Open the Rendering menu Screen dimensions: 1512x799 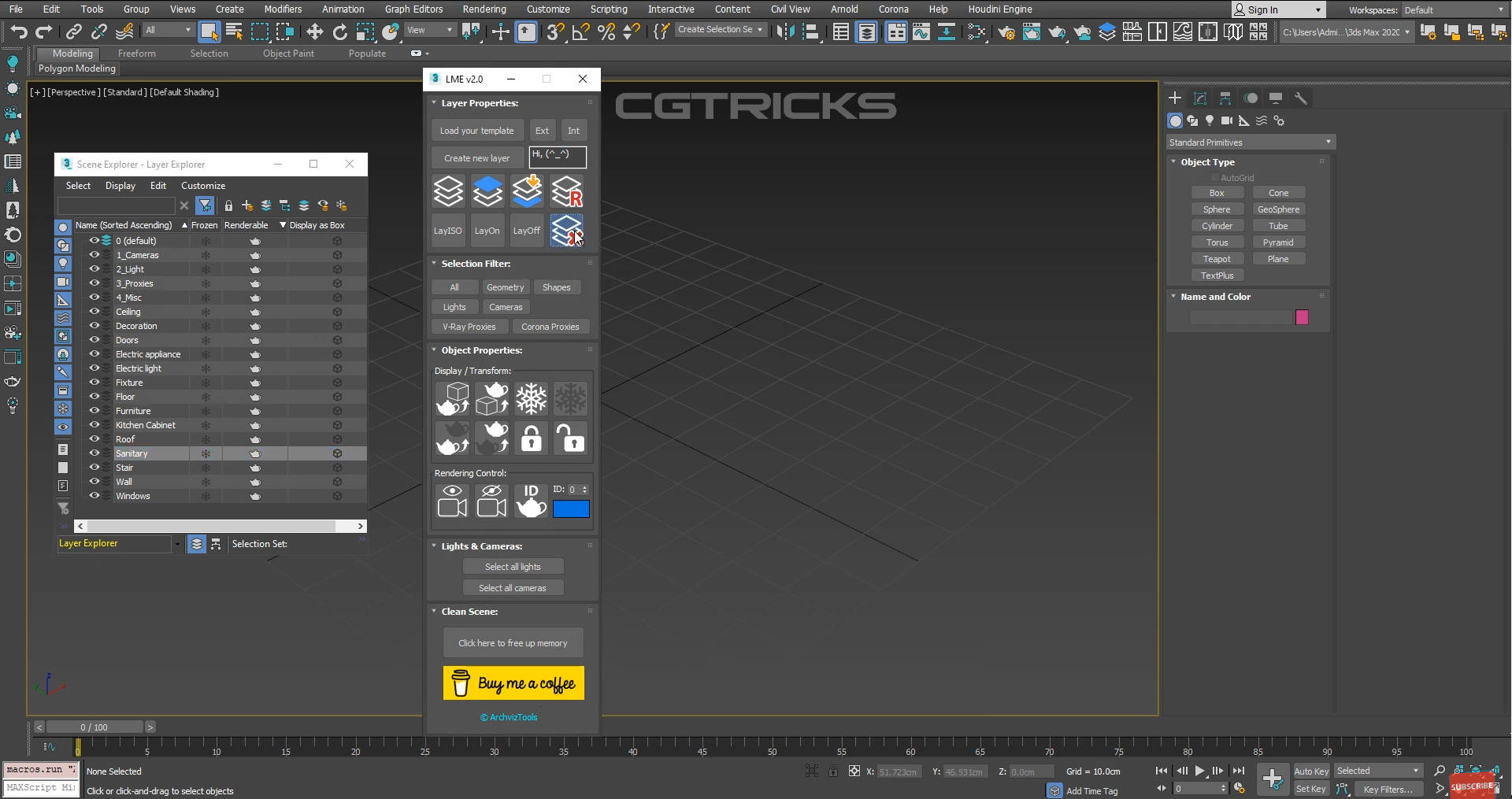(x=484, y=9)
